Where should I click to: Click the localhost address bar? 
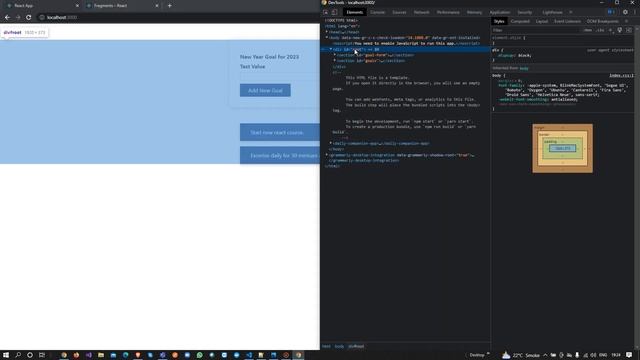click(x=178, y=18)
